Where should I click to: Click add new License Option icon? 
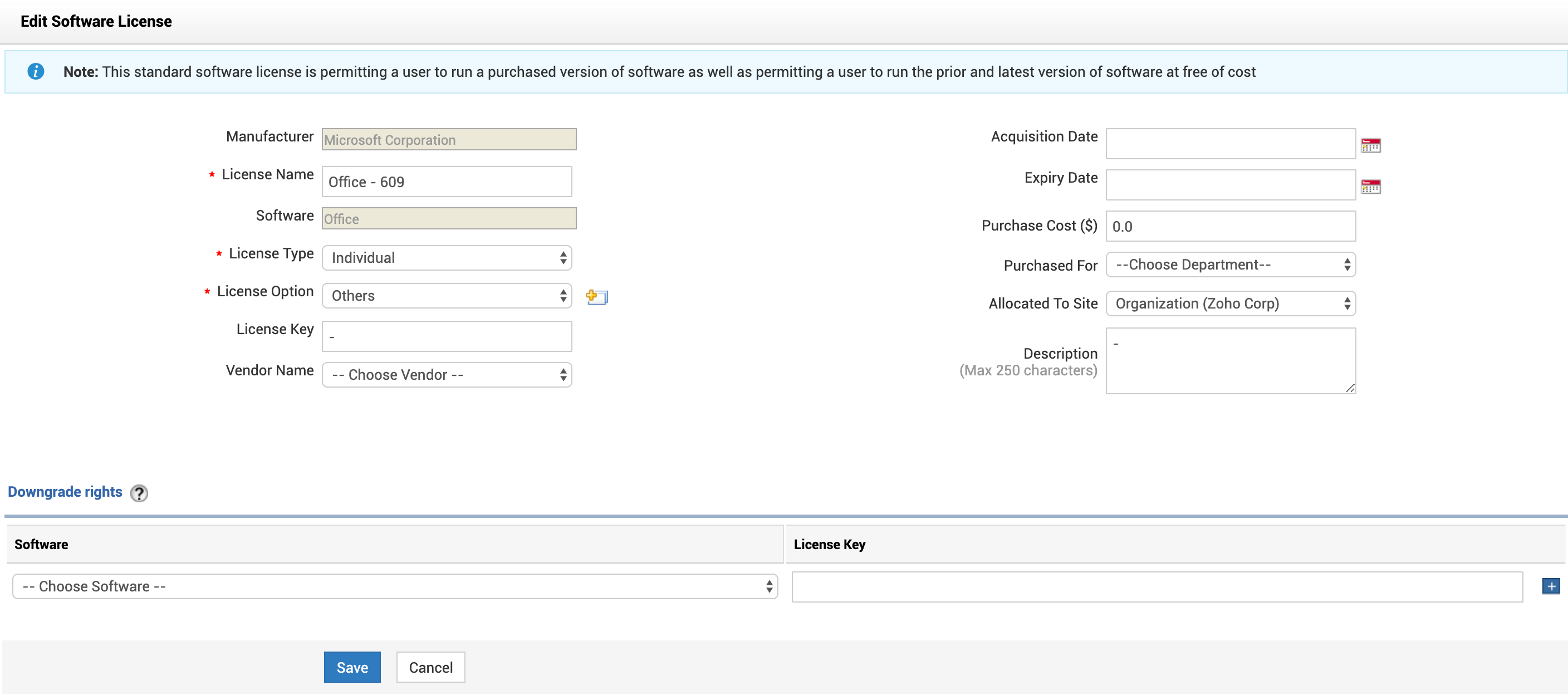(x=596, y=297)
